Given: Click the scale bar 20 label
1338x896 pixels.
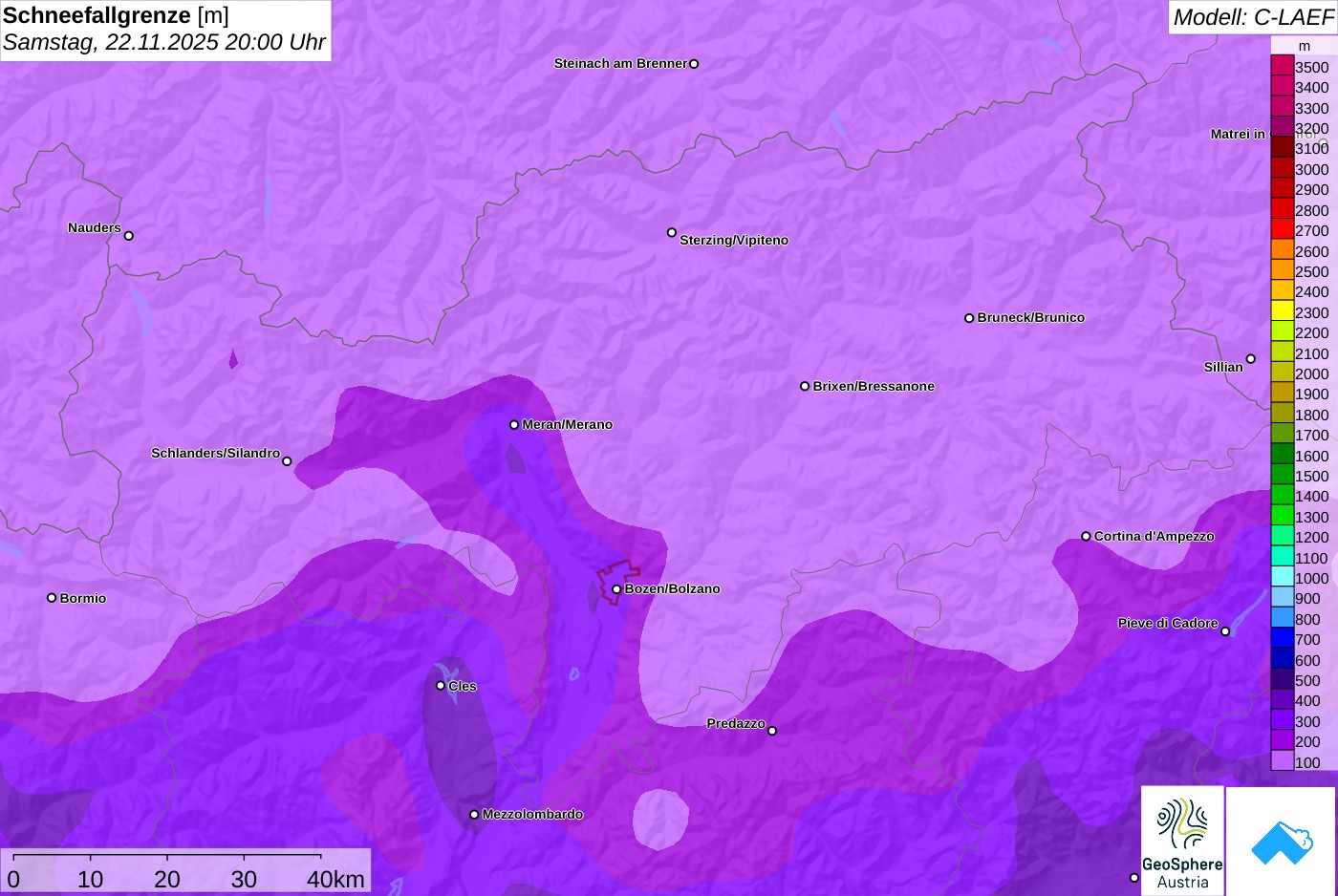Looking at the screenshot, I should tap(167, 880).
